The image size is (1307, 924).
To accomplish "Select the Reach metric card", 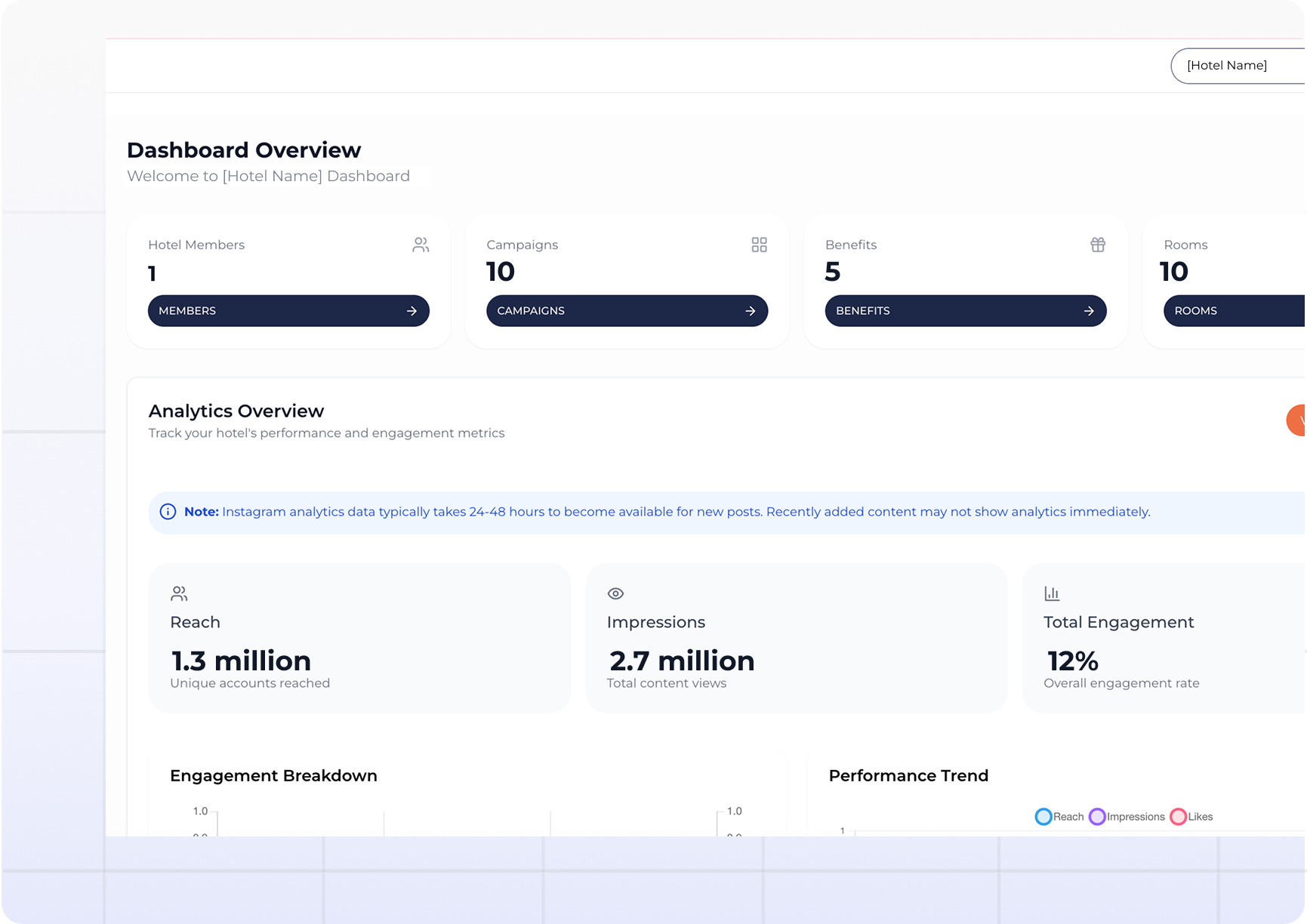I will [359, 638].
